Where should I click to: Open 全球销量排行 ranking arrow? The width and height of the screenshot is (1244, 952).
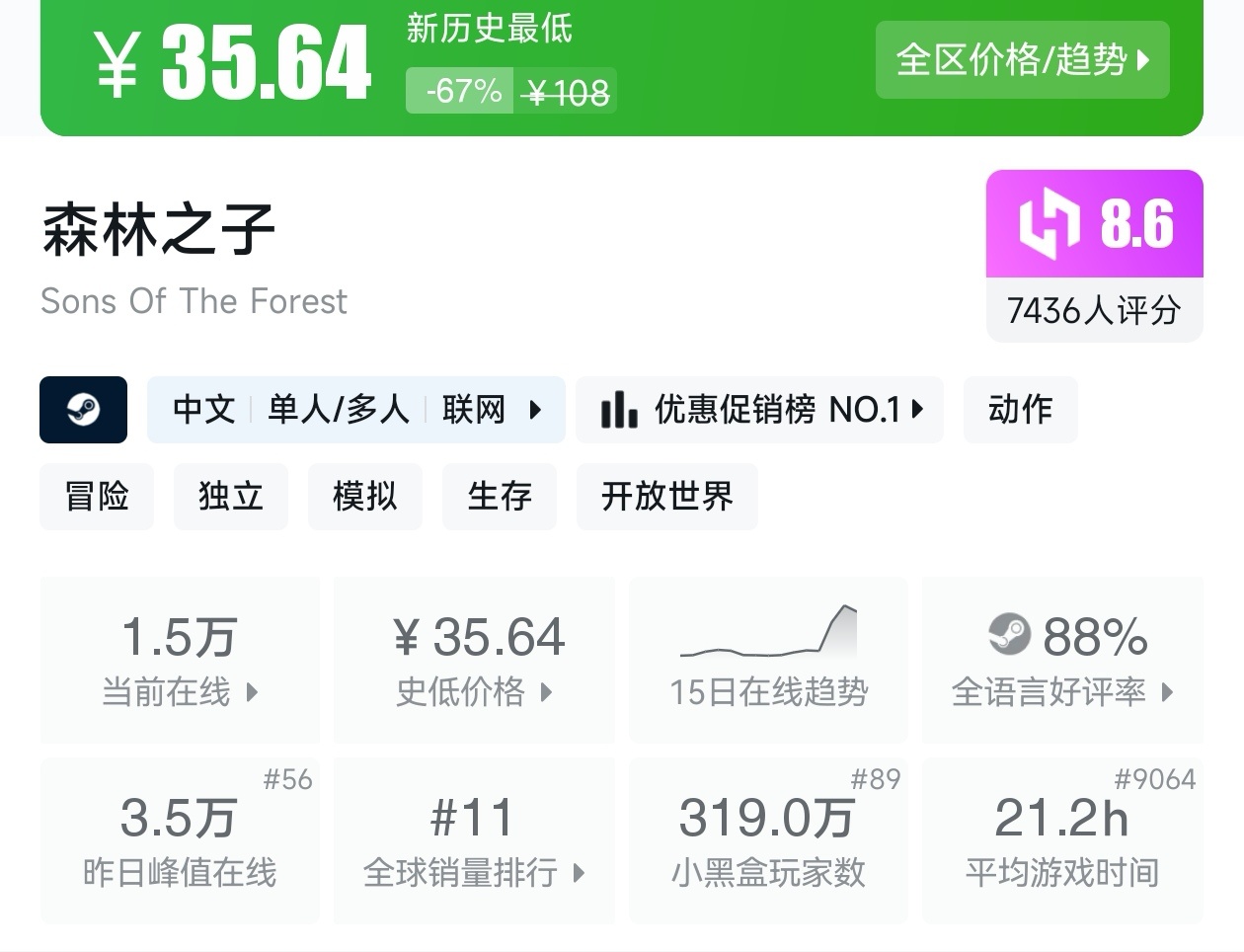579,873
